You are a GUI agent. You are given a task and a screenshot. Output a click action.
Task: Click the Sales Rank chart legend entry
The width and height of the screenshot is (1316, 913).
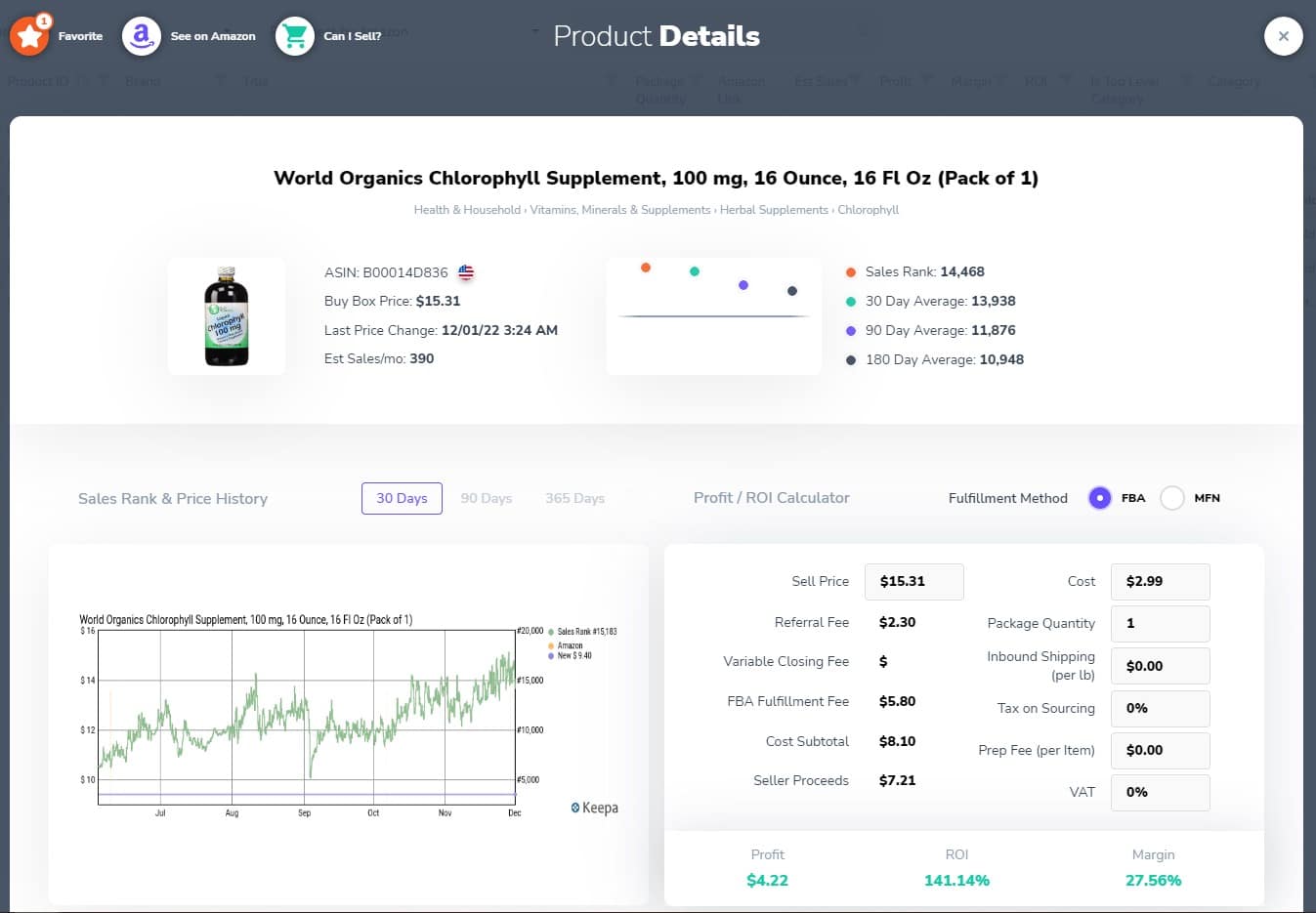pos(585,632)
